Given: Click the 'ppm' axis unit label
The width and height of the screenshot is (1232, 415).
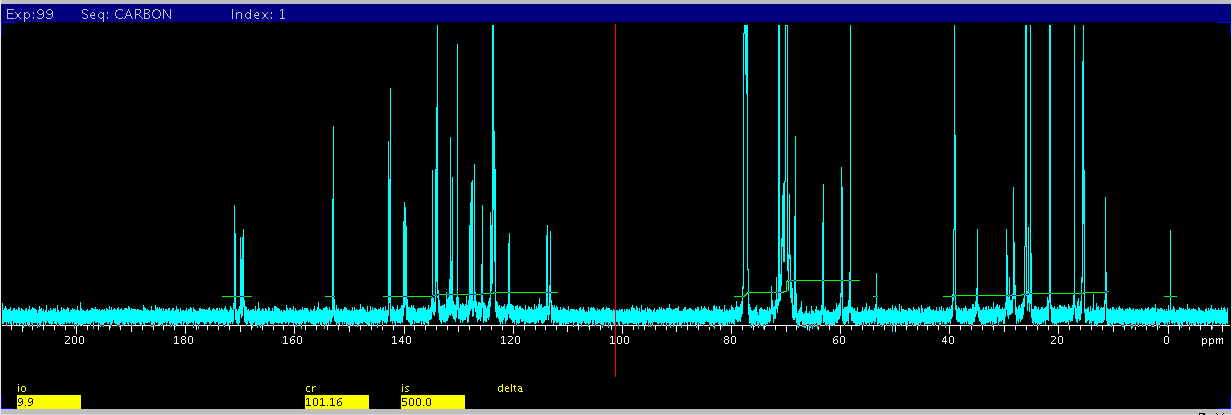Looking at the screenshot, I should click(x=1212, y=341).
